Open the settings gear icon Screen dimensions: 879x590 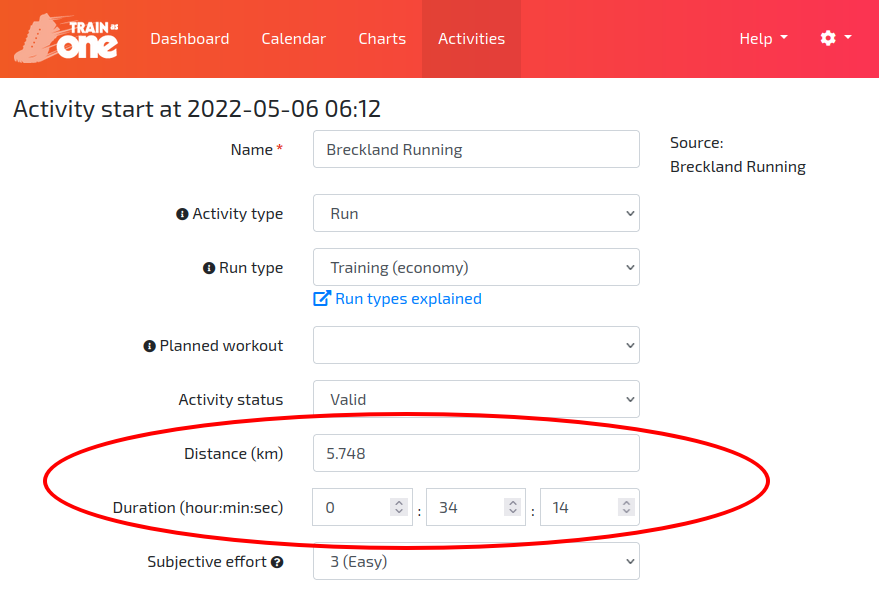click(828, 38)
